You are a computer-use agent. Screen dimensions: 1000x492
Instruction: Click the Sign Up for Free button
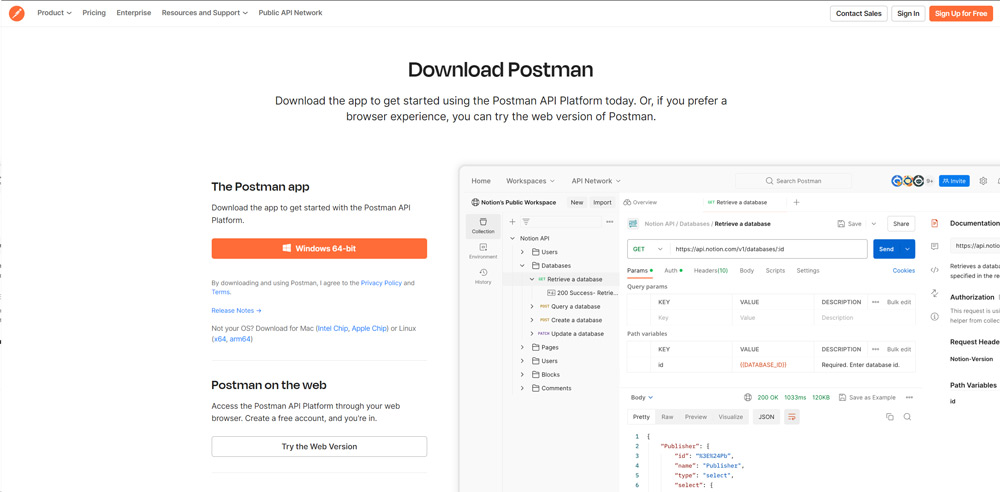pos(960,13)
